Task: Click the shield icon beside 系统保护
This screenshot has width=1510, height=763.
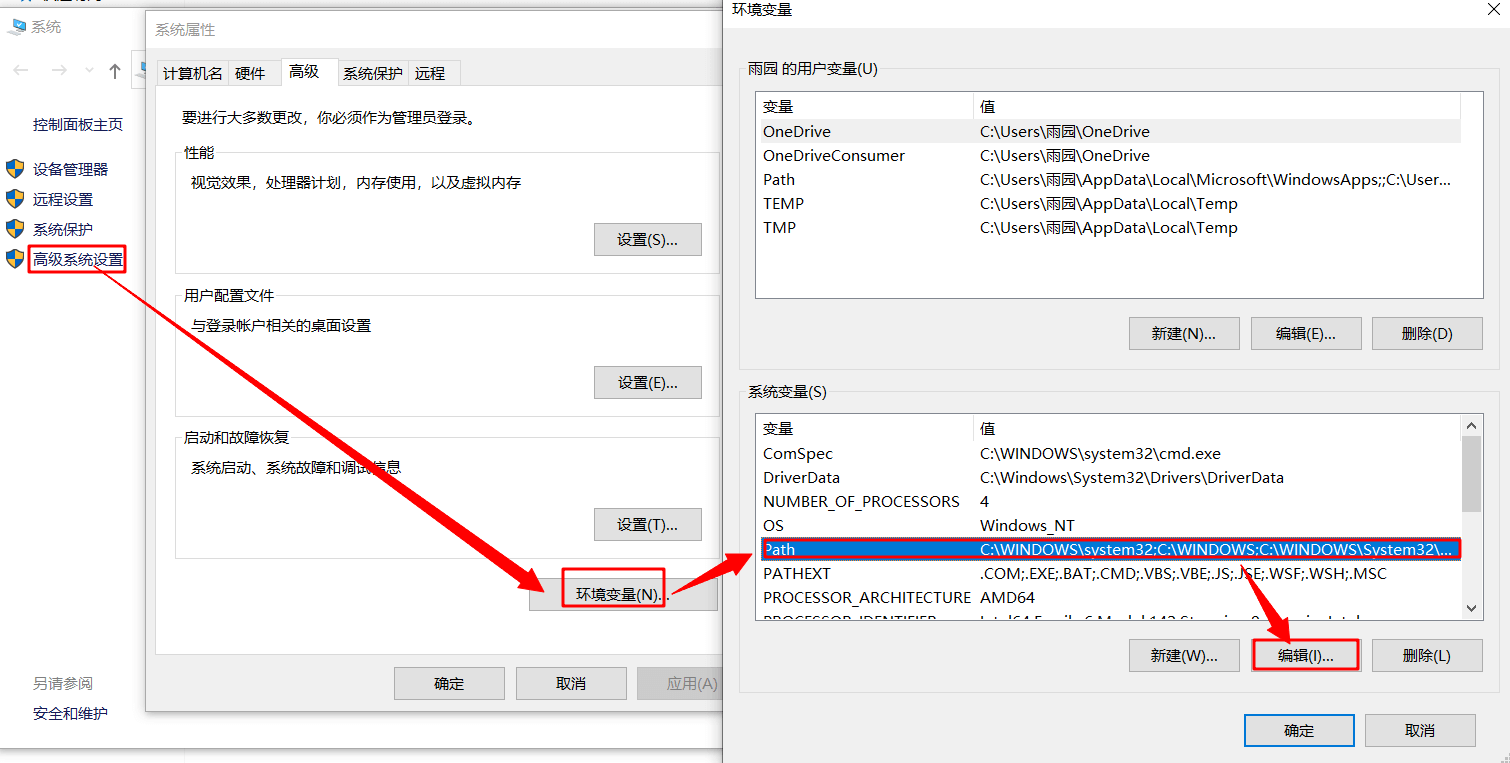Action: point(15,228)
